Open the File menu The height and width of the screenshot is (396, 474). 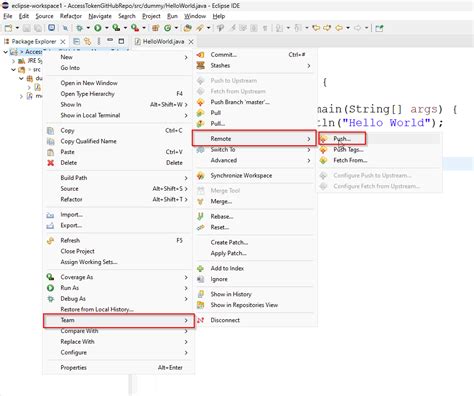click(8, 16)
